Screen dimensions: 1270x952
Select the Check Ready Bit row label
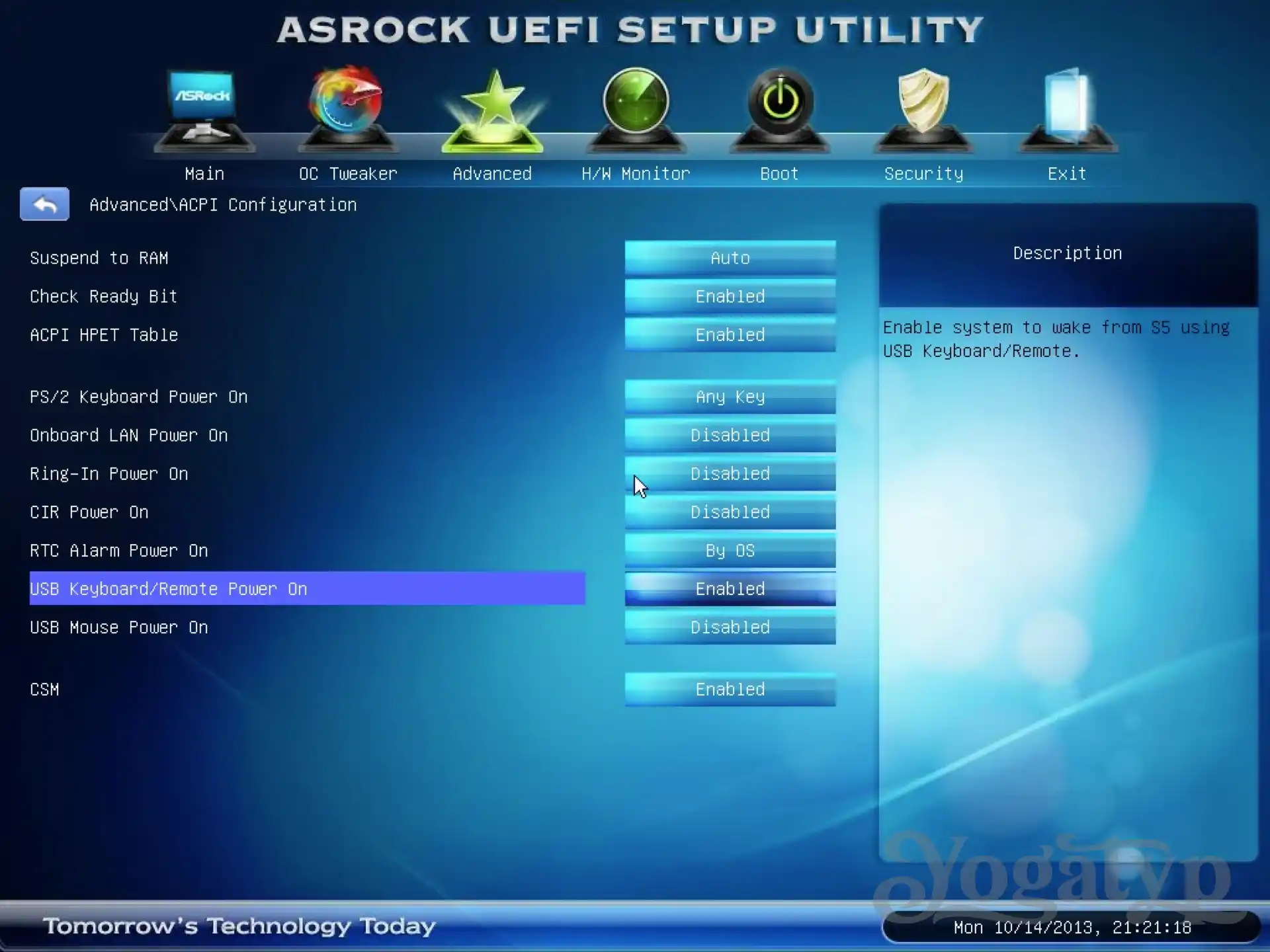coord(104,296)
